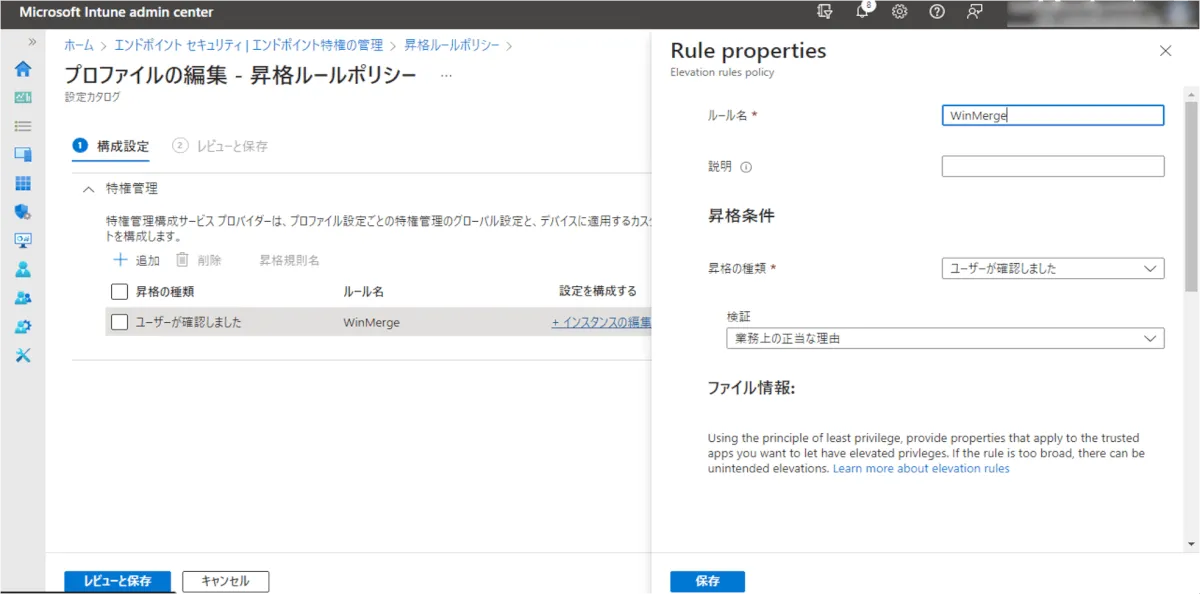This screenshot has height=594, width=1200.
Task: Go to ホーム breadcrumb
Action: [x=79, y=45]
